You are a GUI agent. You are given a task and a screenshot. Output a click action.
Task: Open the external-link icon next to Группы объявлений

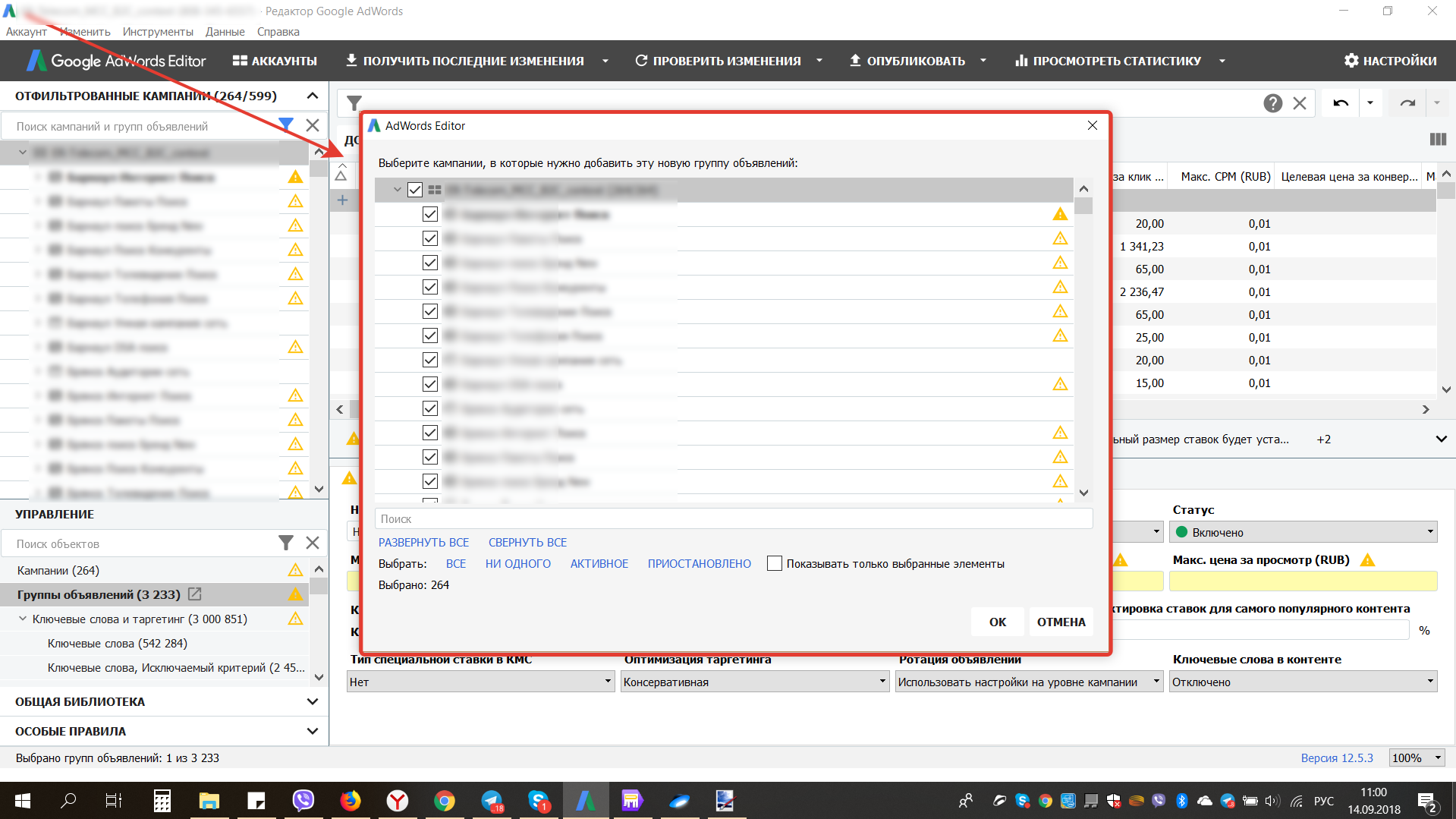(x=195, y=594)
